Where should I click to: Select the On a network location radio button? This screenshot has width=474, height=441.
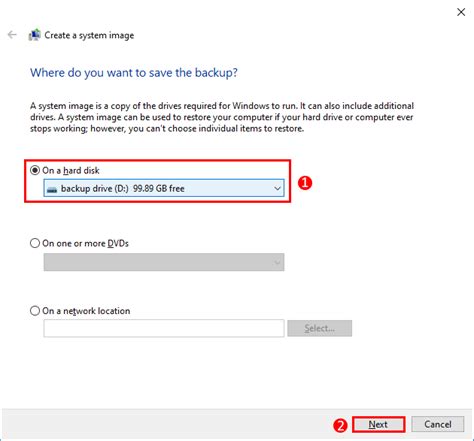pos(35,311)
